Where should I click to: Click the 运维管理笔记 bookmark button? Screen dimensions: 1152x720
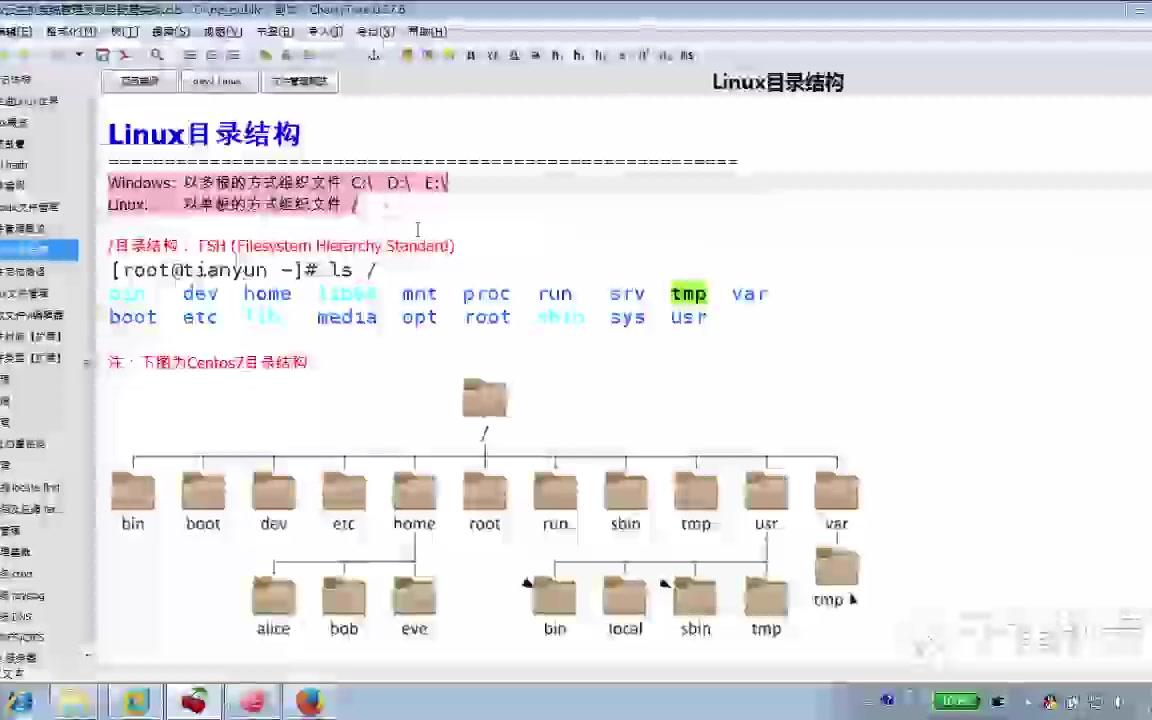pos(299,81)
